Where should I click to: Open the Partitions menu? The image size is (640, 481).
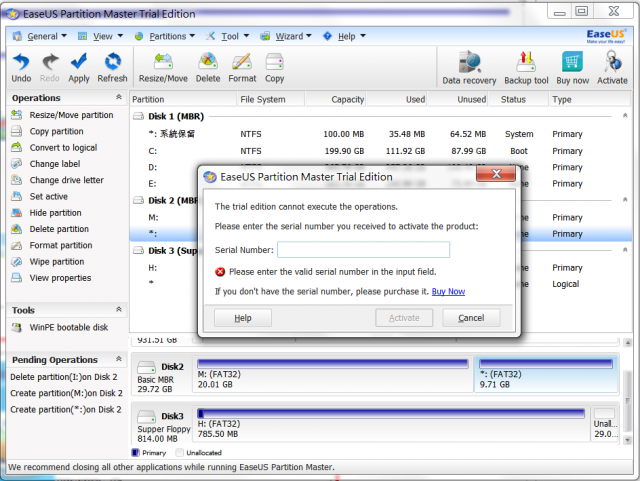click(x=165, y=36)
